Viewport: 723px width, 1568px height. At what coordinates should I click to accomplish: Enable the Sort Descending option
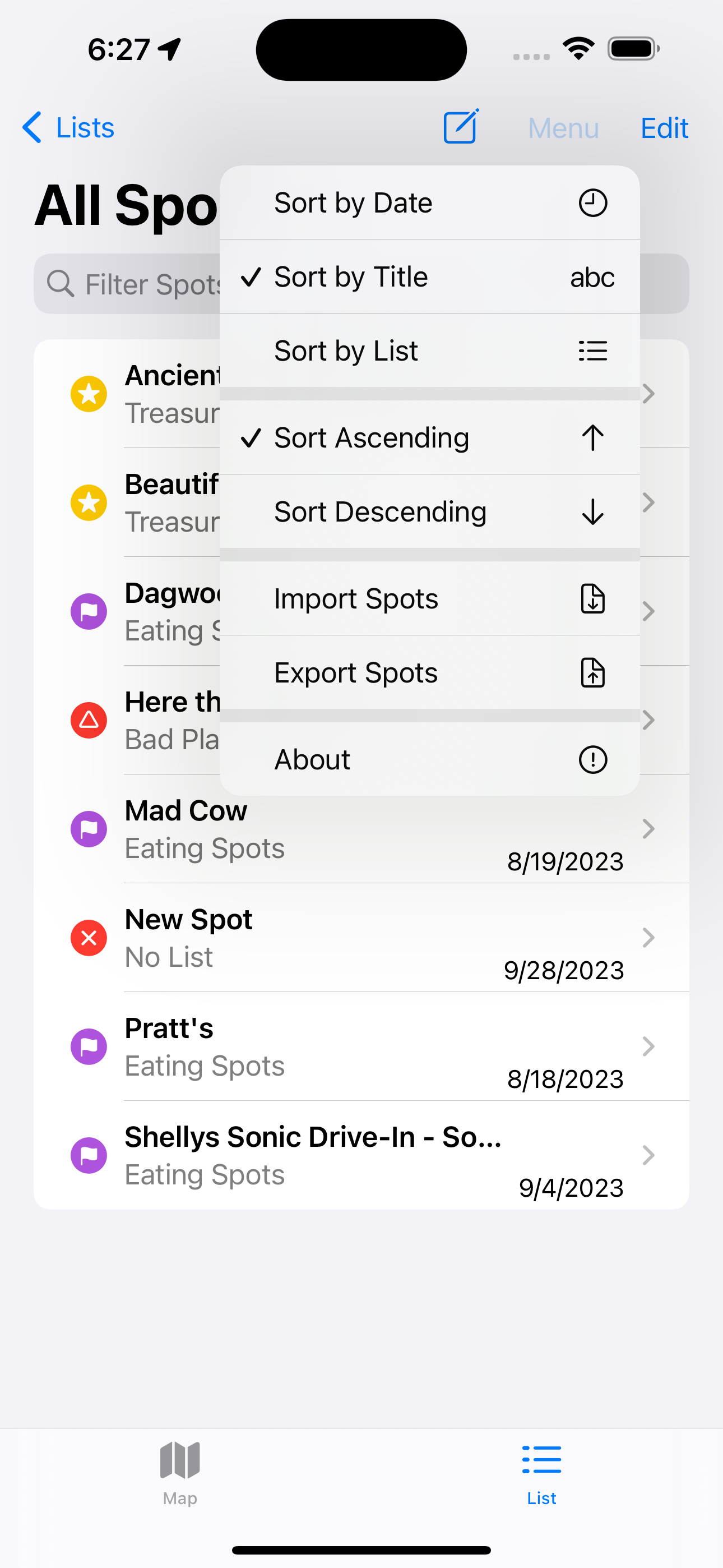click(430, 512)
